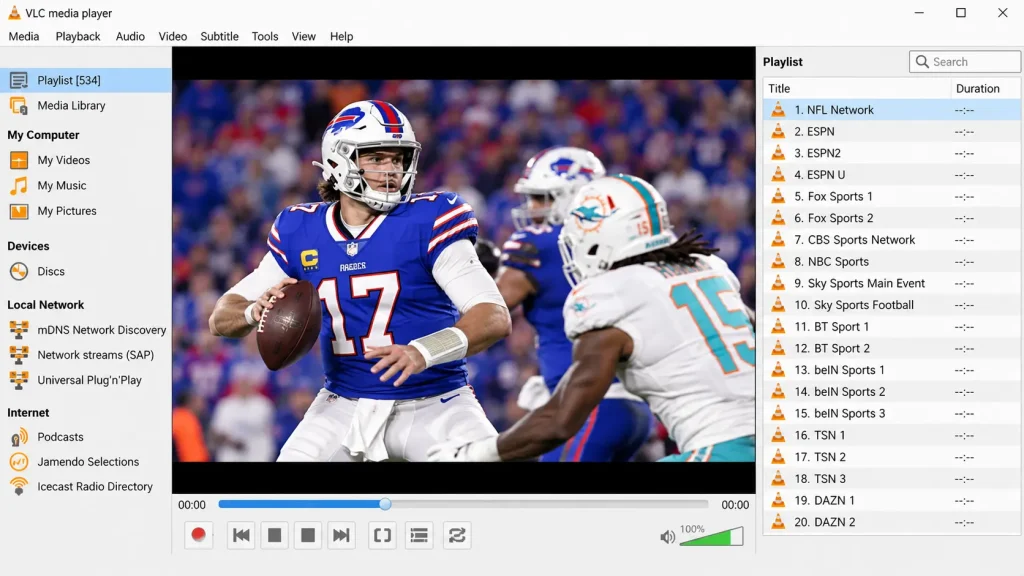Select '8. NBC Sports' playlist entry

tap(891, 262)
